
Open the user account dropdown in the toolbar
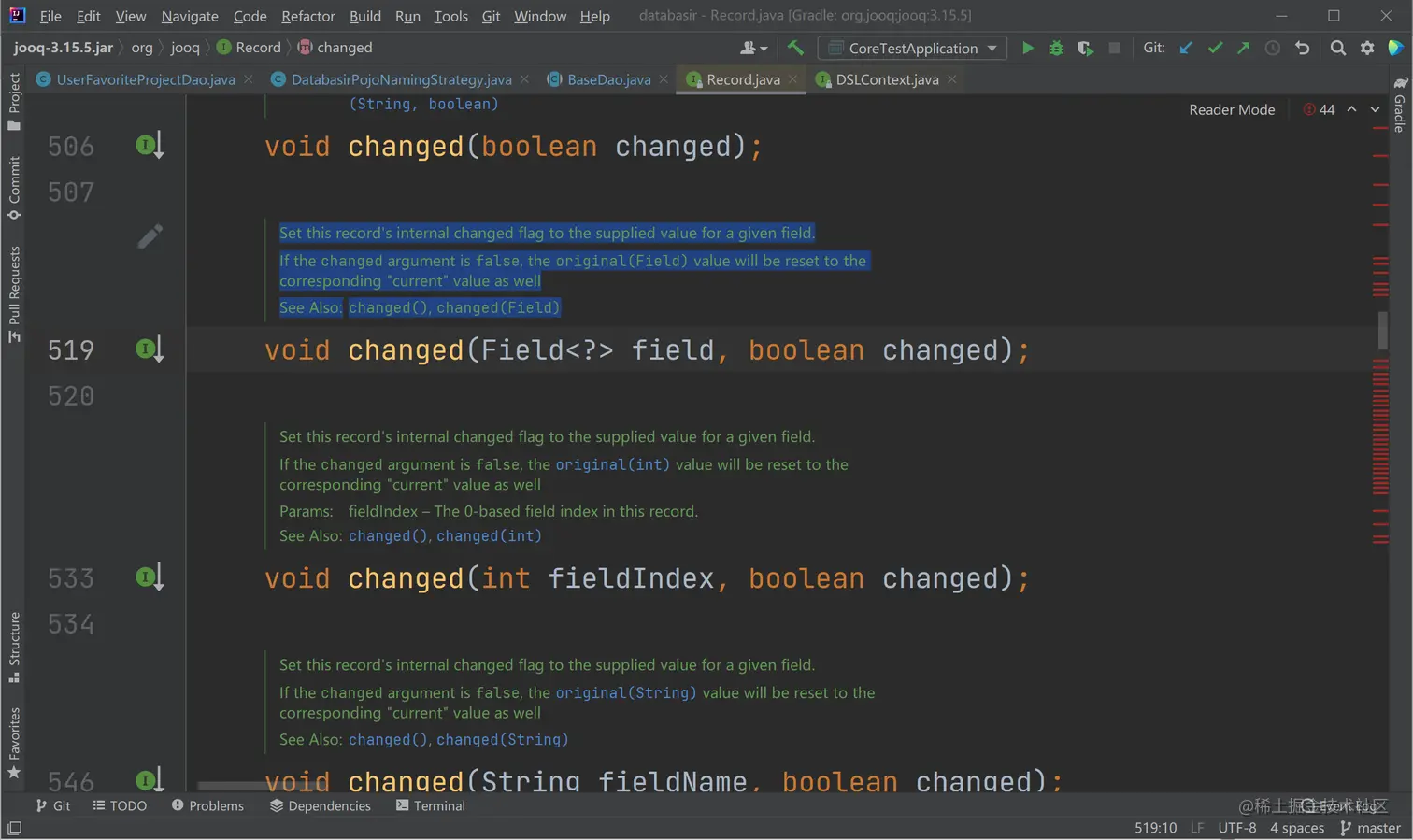753,48
